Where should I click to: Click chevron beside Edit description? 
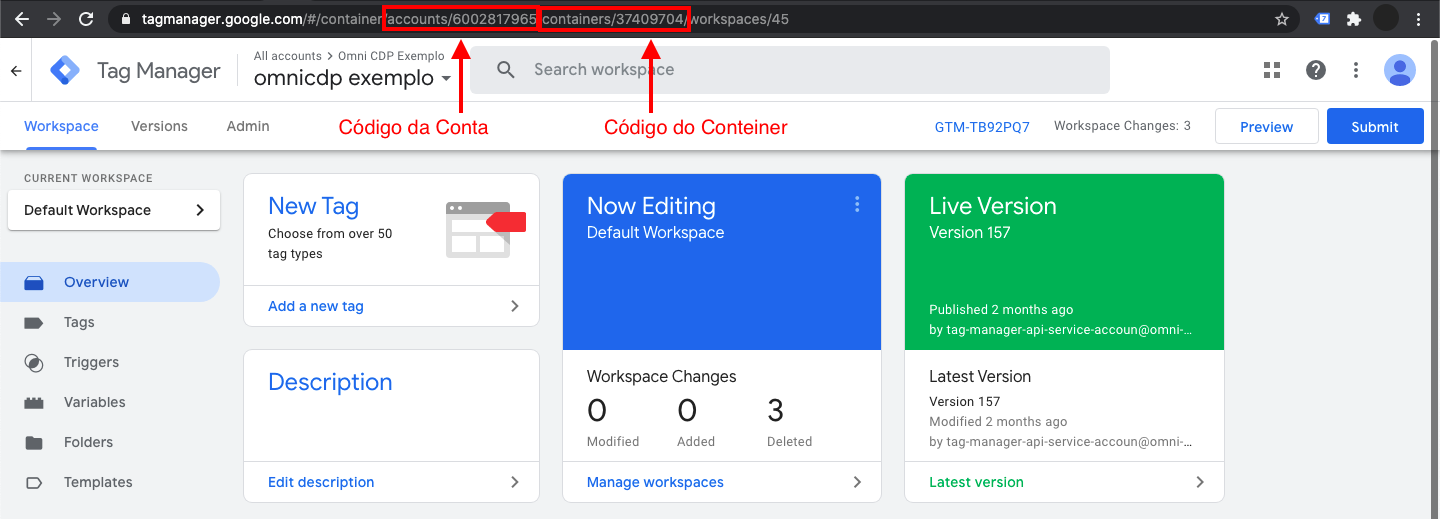[x=515, y=482]
